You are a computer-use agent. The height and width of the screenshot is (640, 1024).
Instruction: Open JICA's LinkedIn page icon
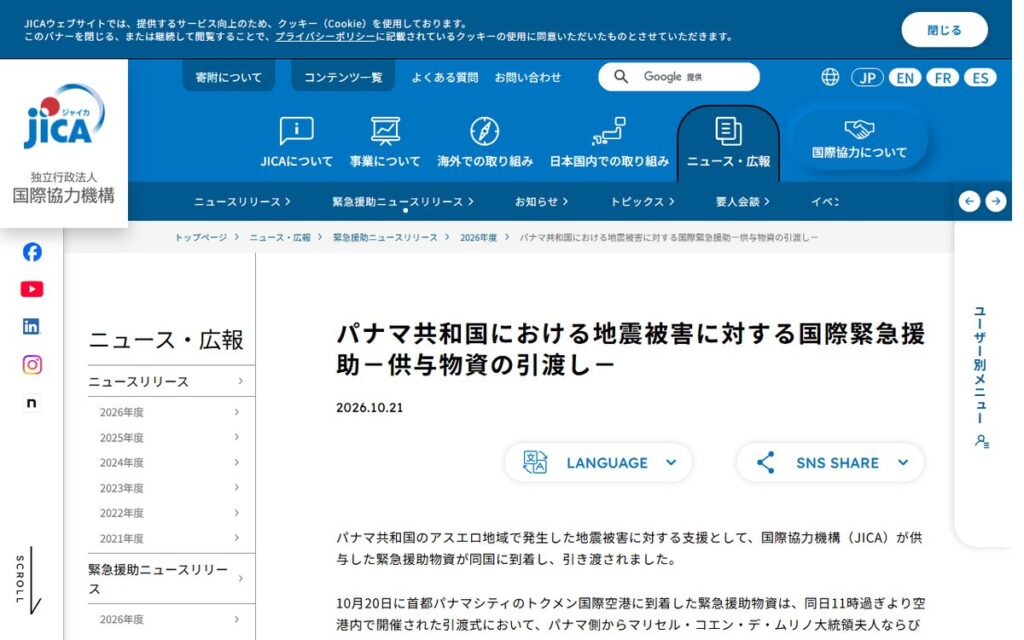[31, 327]
